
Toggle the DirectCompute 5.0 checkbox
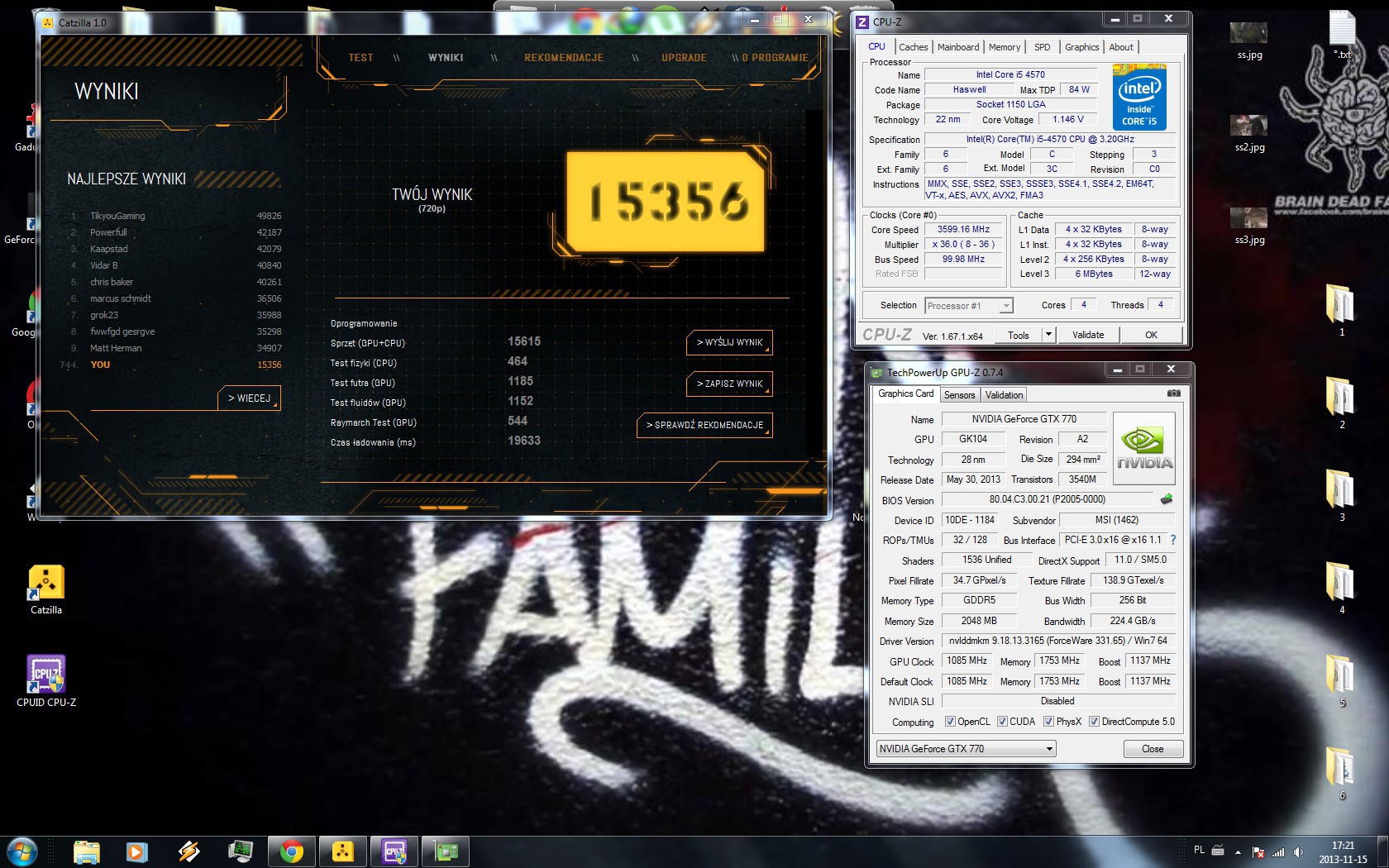point(1094,722)
